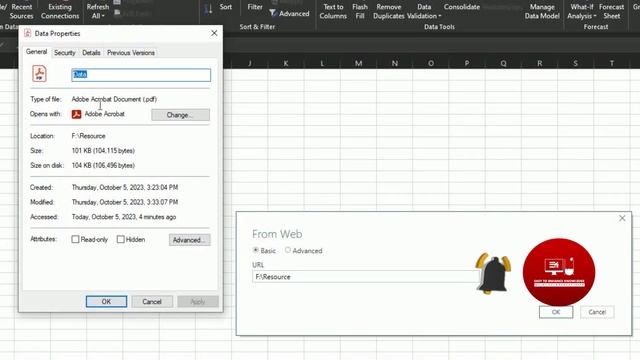This screenshot has height=360, width=640.
Task: Open the Previous Versions tab
Action: tap(131, 53)
